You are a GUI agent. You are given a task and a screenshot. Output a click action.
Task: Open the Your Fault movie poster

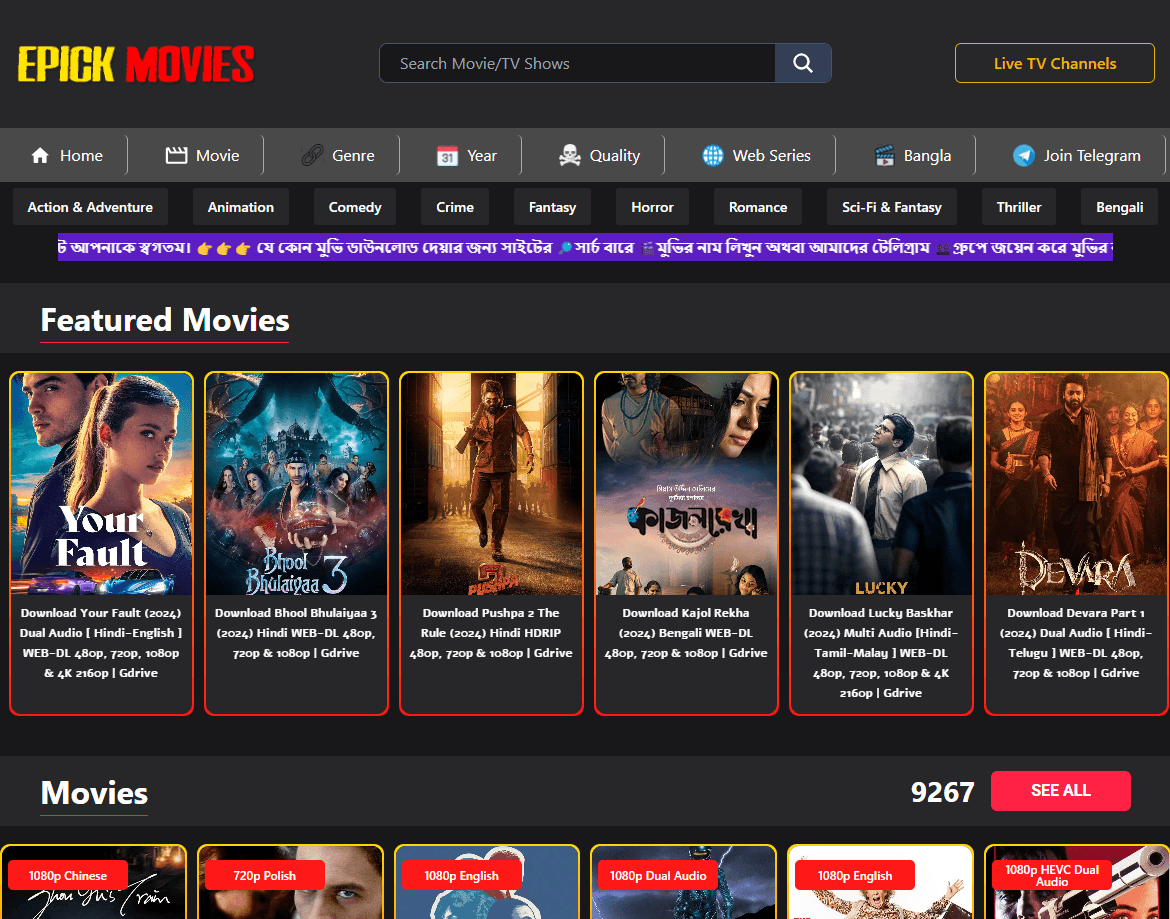(x=101, y=483)
